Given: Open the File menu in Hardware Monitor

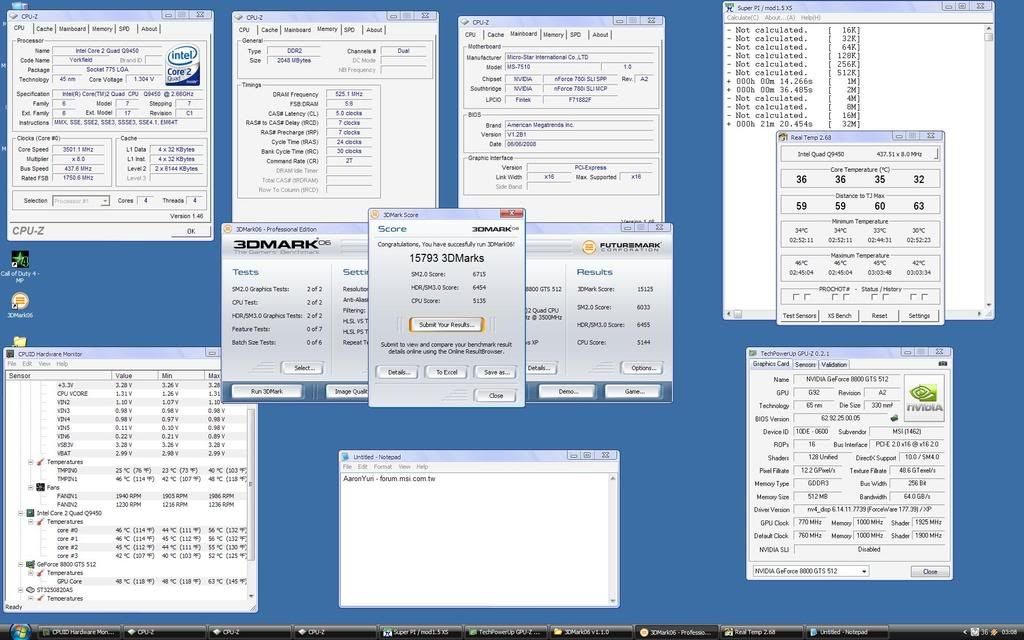Looking at the screenshot, I should point(11,364).
